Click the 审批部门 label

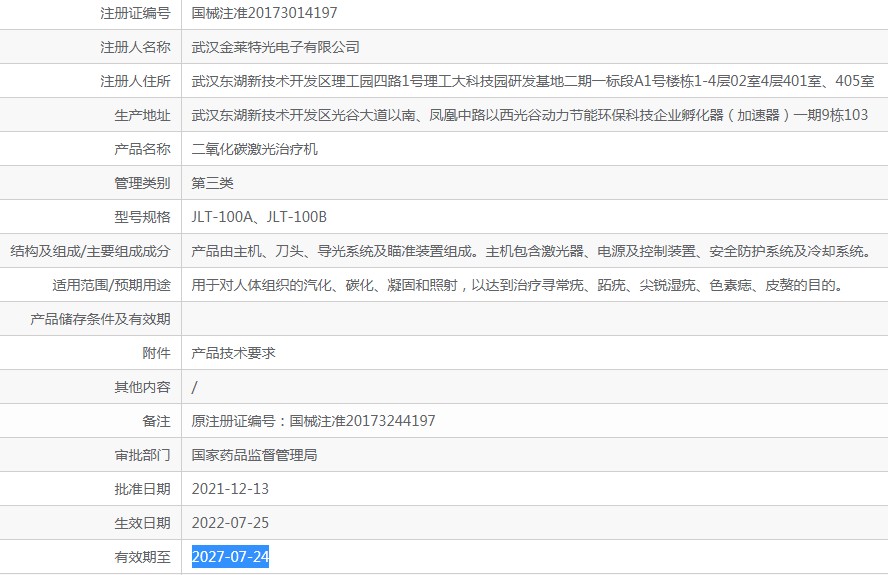142,455
